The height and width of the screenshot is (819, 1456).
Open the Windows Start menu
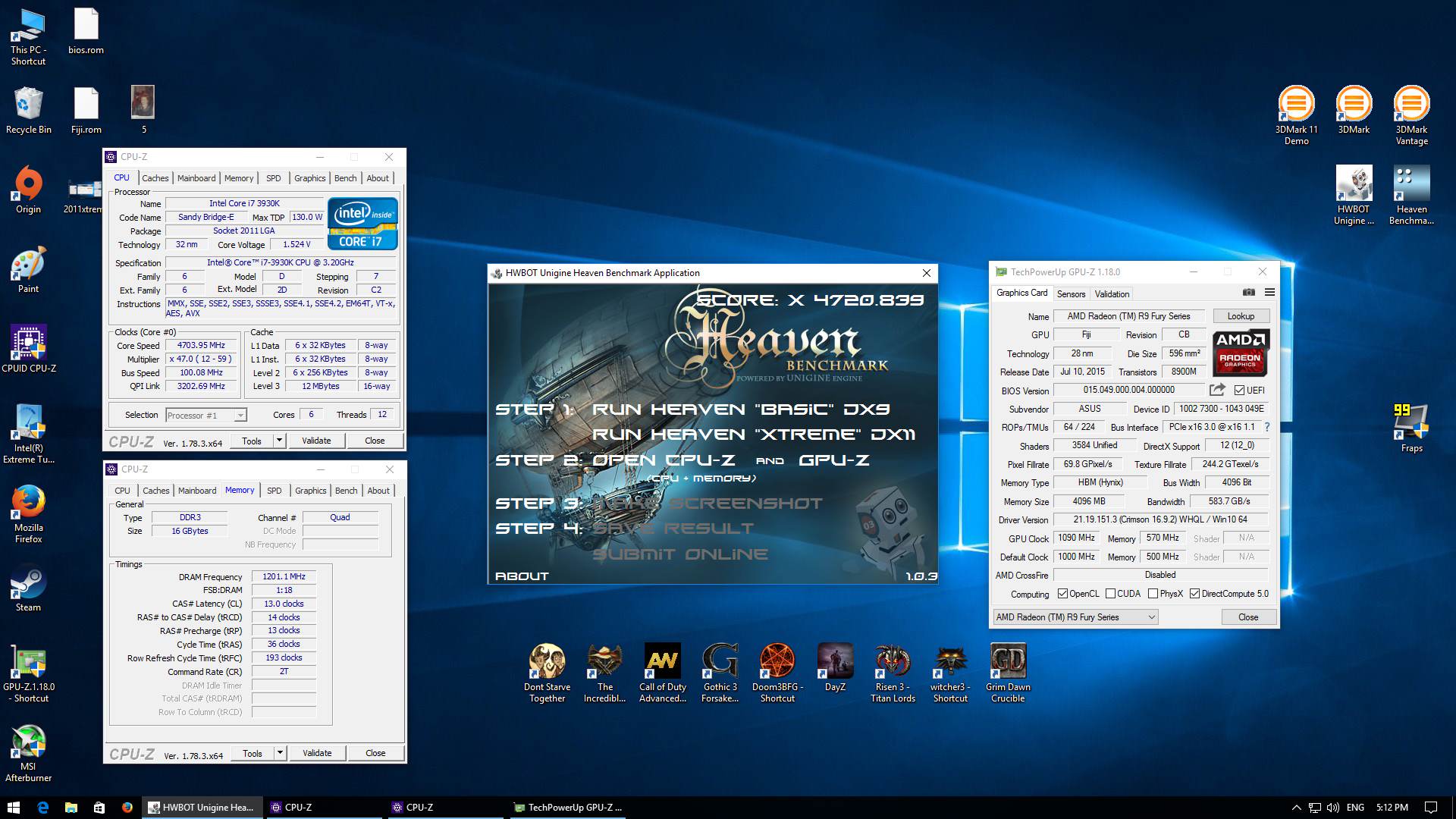point(14,808)
